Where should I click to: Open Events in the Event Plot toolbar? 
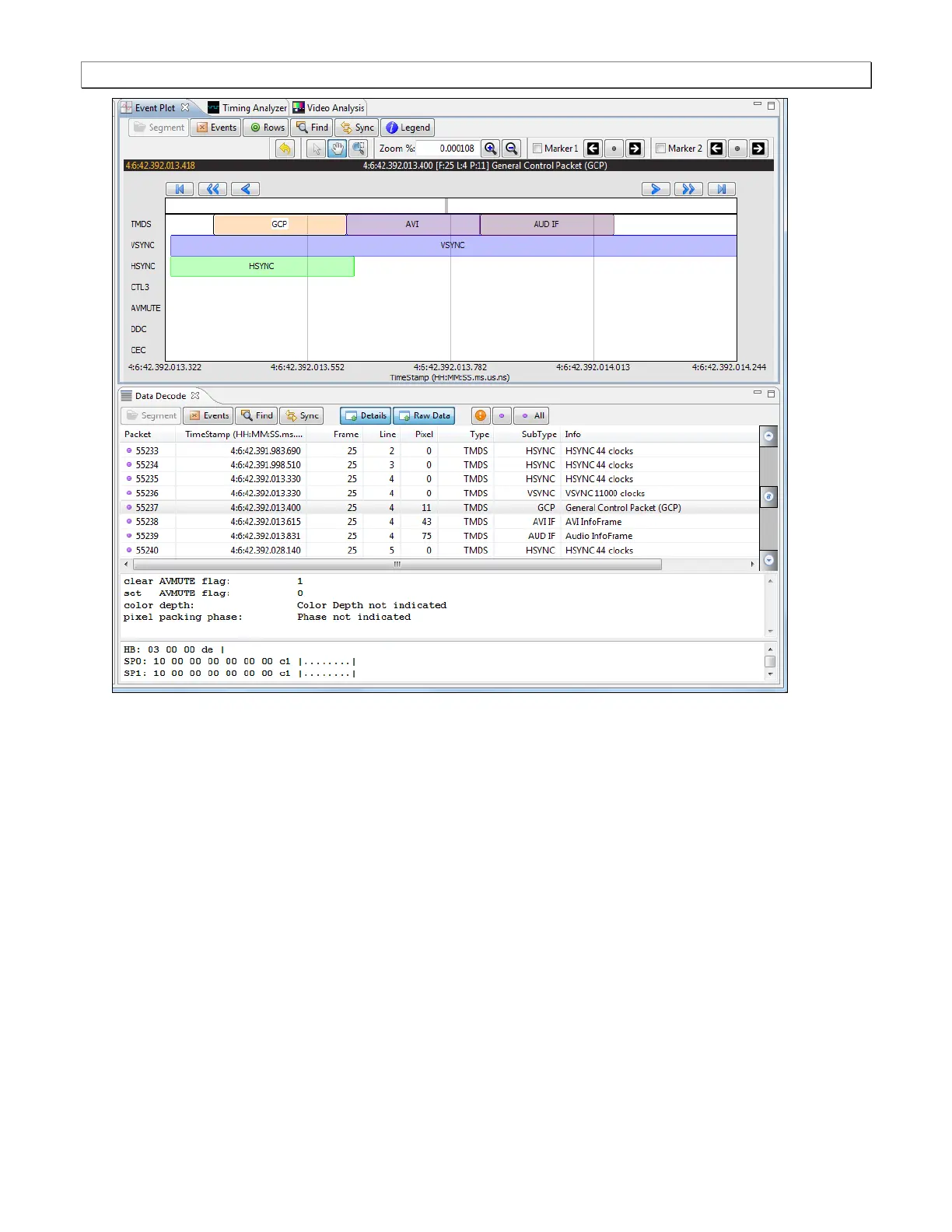pos(216,128)
